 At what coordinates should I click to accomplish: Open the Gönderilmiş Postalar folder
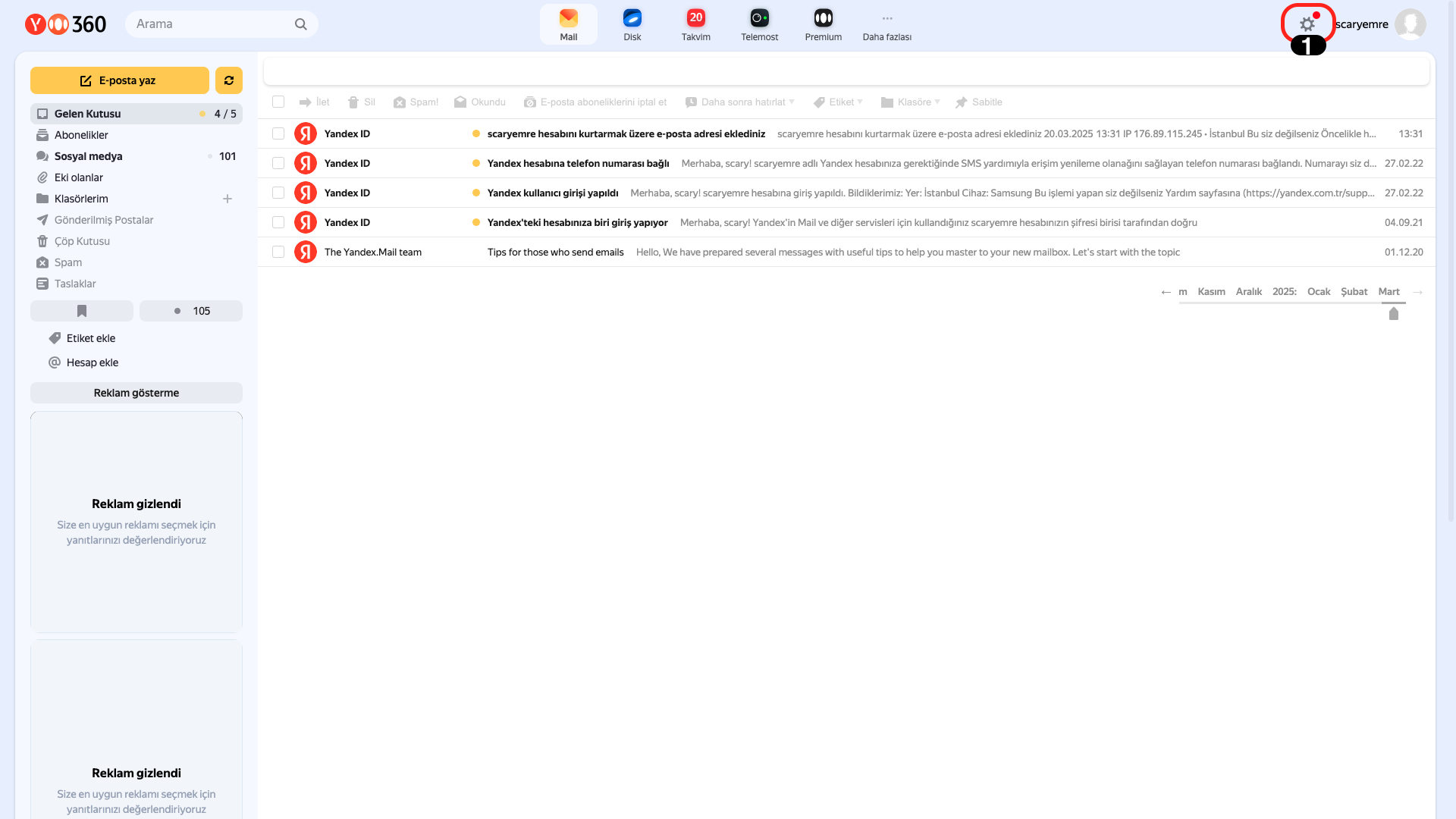click(136, 220)
